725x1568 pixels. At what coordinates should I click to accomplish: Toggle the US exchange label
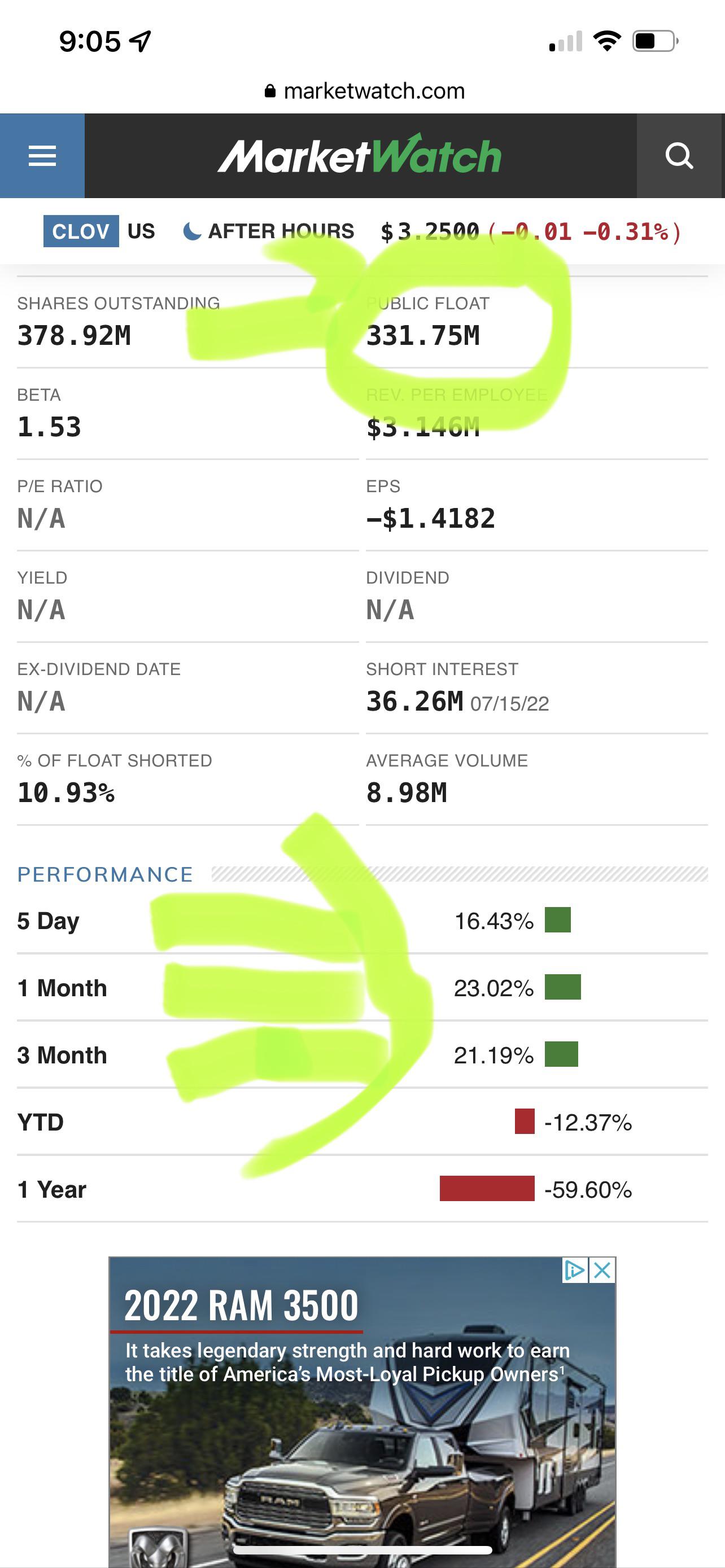(140, 231)
